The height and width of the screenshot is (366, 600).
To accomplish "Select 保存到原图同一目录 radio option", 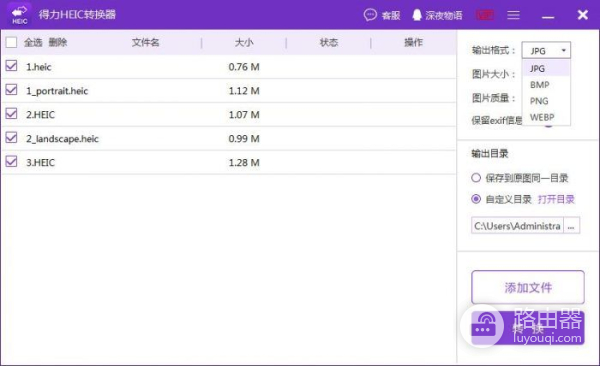I will (x=476, y=178).
